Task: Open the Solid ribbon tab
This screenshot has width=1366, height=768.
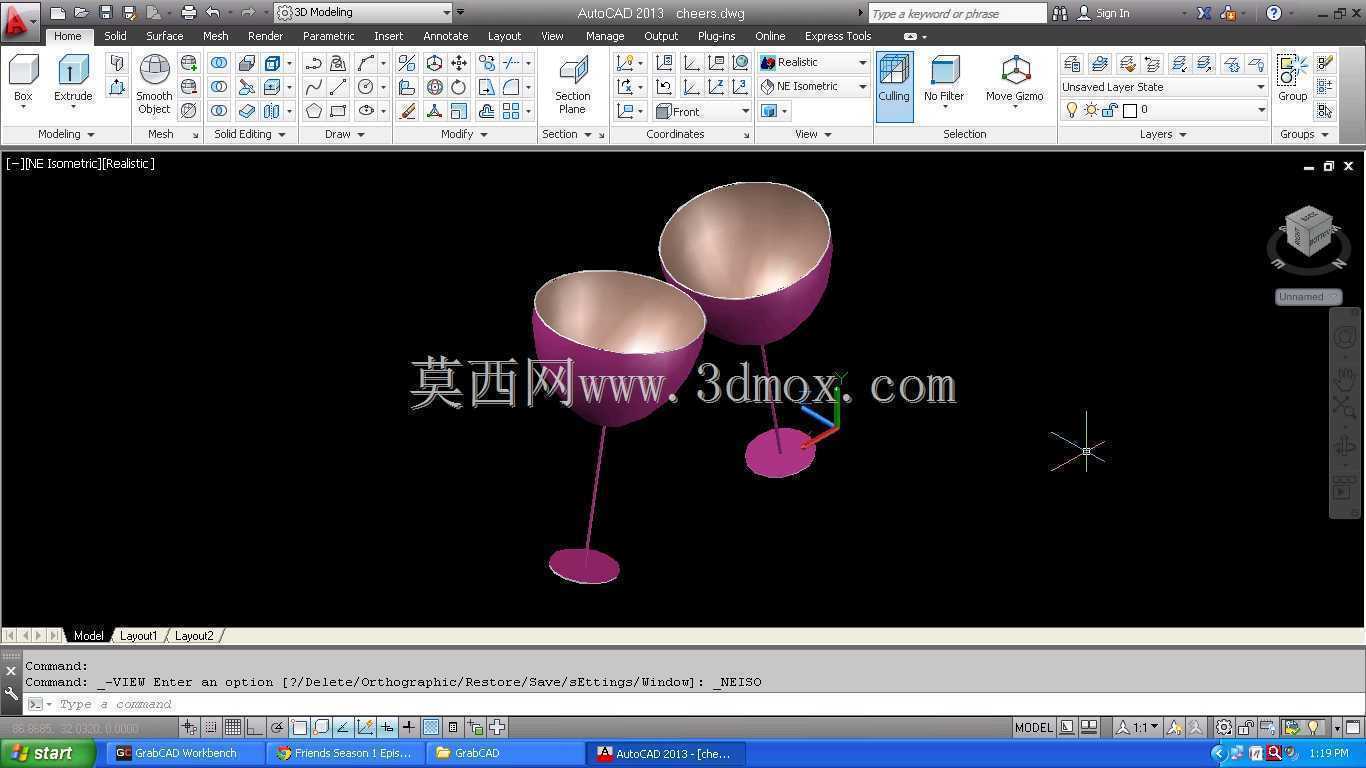Action: (115, 36)
